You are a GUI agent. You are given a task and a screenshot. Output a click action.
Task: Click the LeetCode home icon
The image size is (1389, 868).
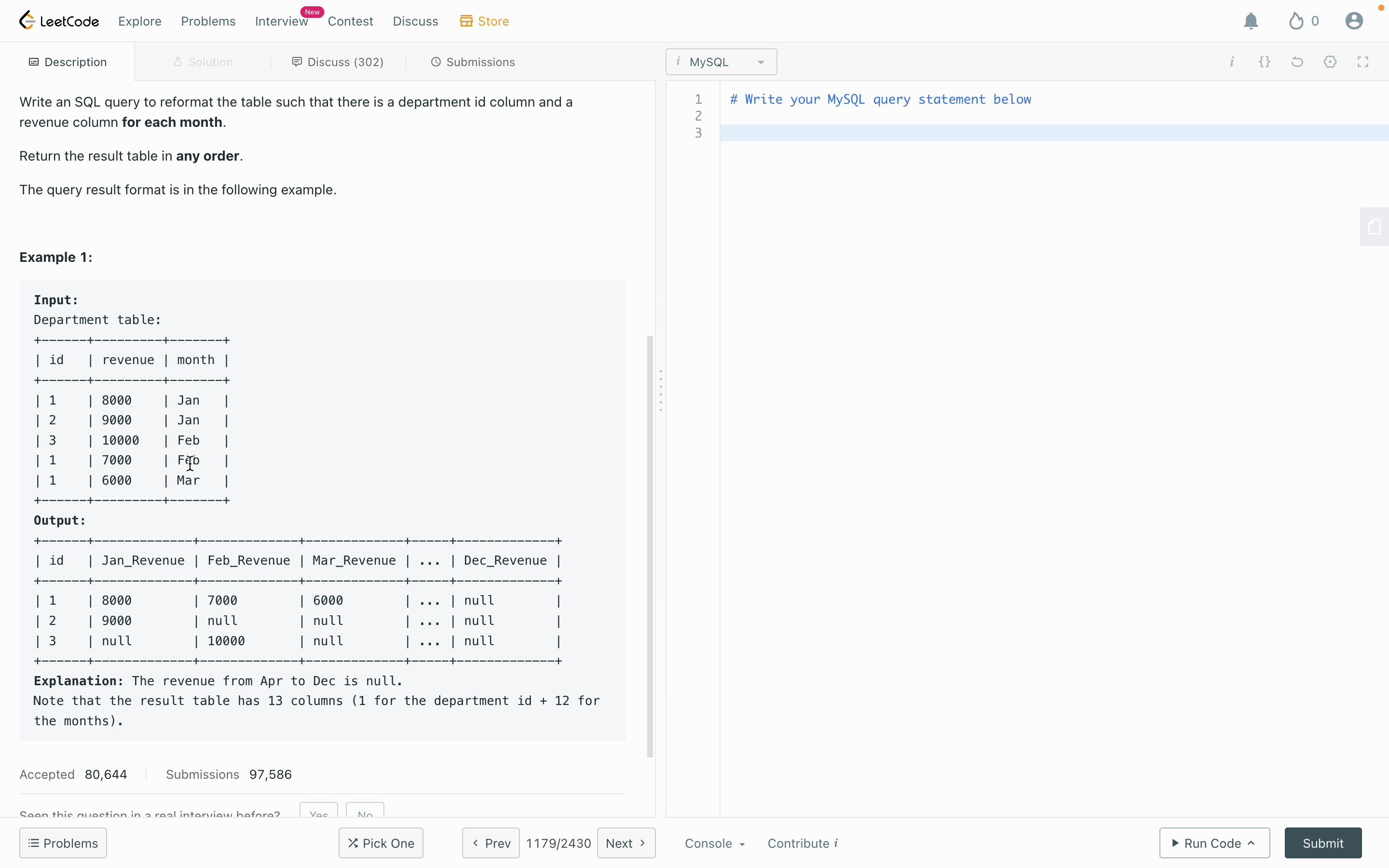27,21
